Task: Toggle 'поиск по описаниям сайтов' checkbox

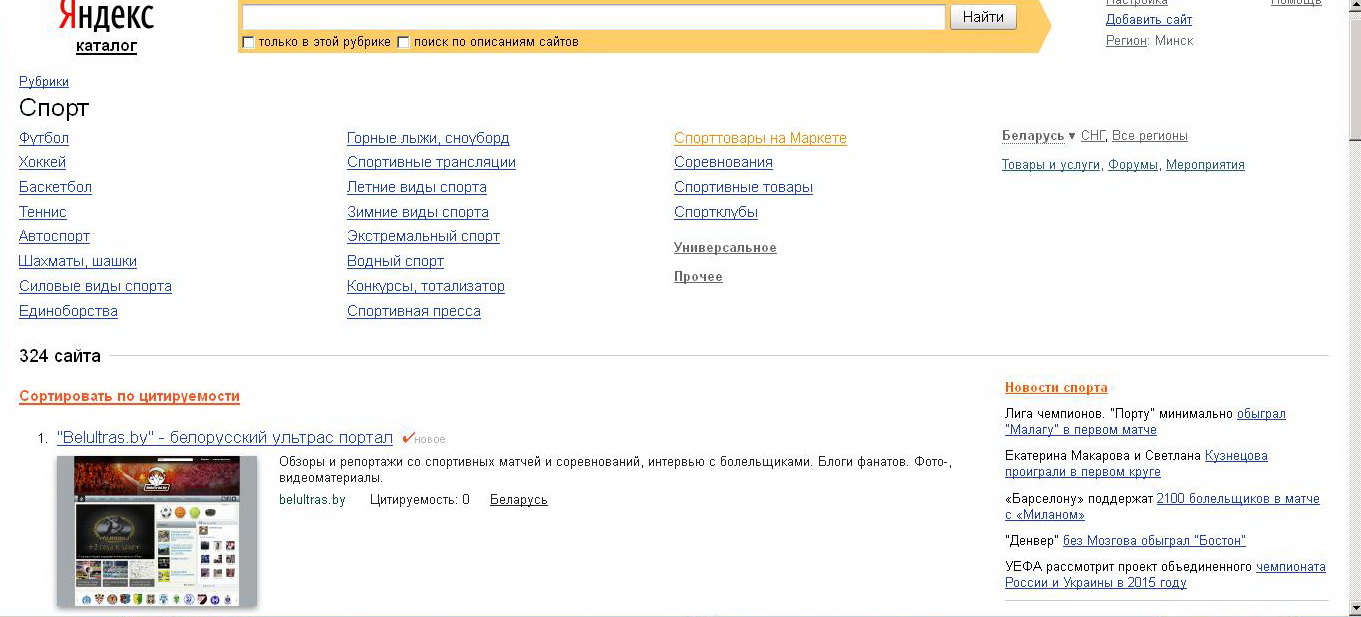Action: coord(404,42)
